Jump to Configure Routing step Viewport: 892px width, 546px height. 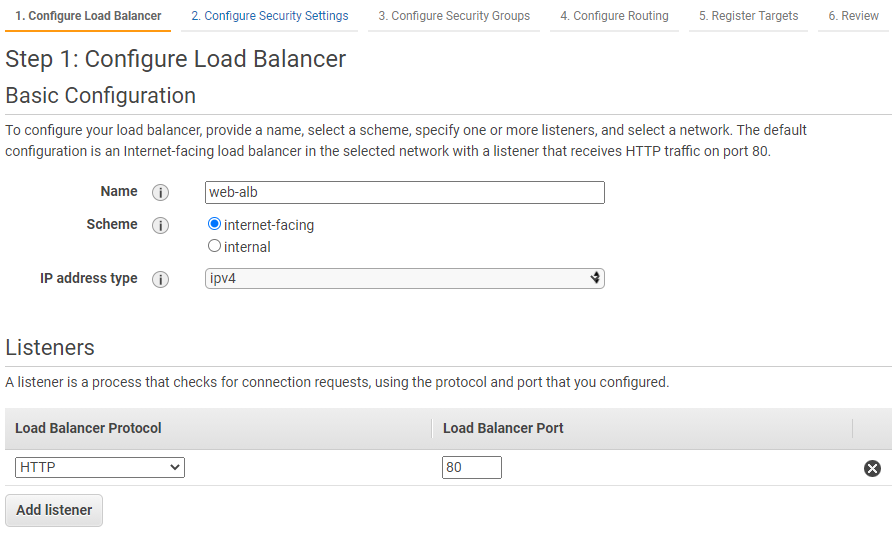(x=614, y=16)
